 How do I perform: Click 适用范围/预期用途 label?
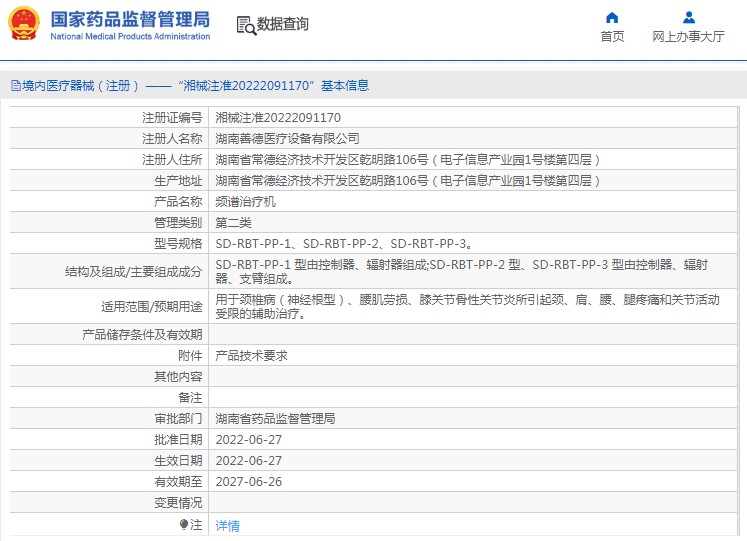152,307
